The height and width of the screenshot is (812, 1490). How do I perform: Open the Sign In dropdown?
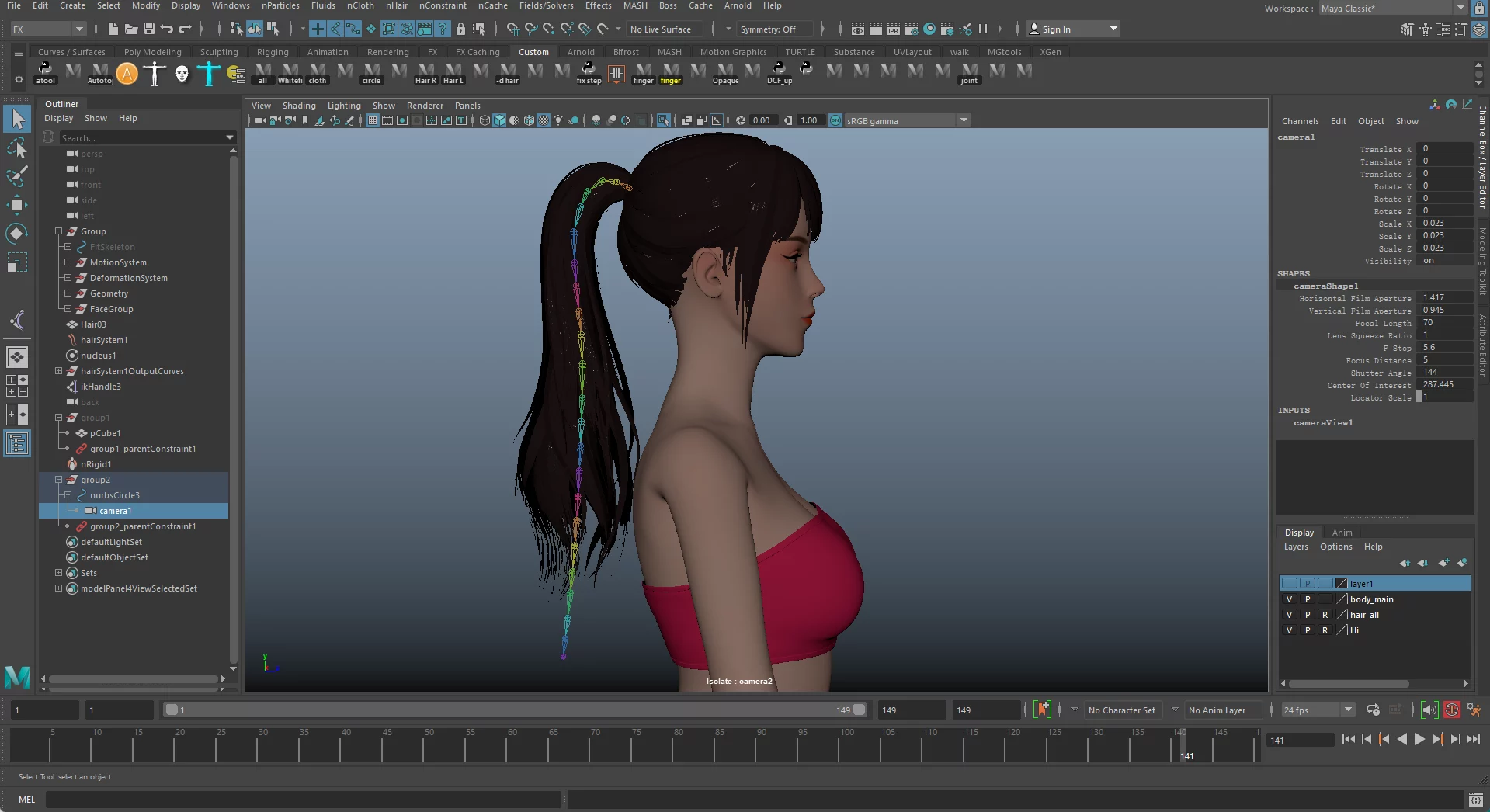pyautogui.click(x=1073, y=29)
